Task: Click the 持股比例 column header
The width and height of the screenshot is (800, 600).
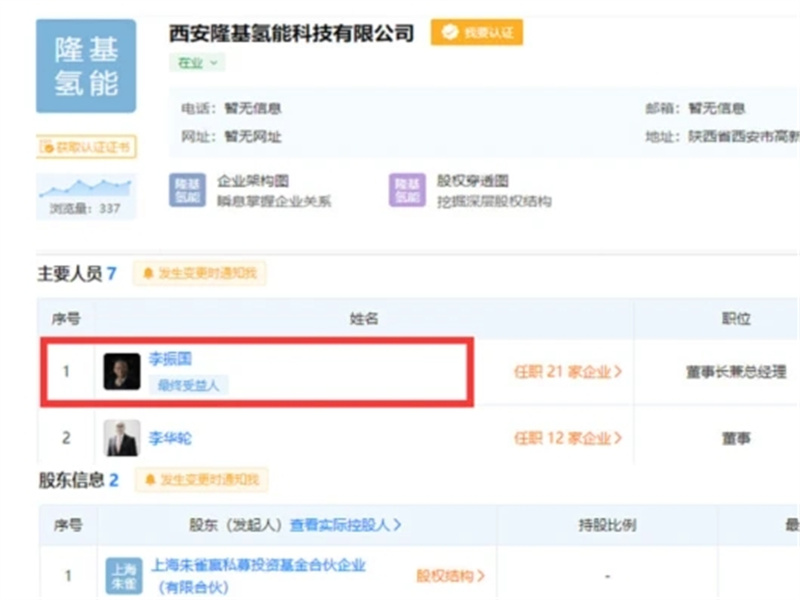Action: pos(607,525)
